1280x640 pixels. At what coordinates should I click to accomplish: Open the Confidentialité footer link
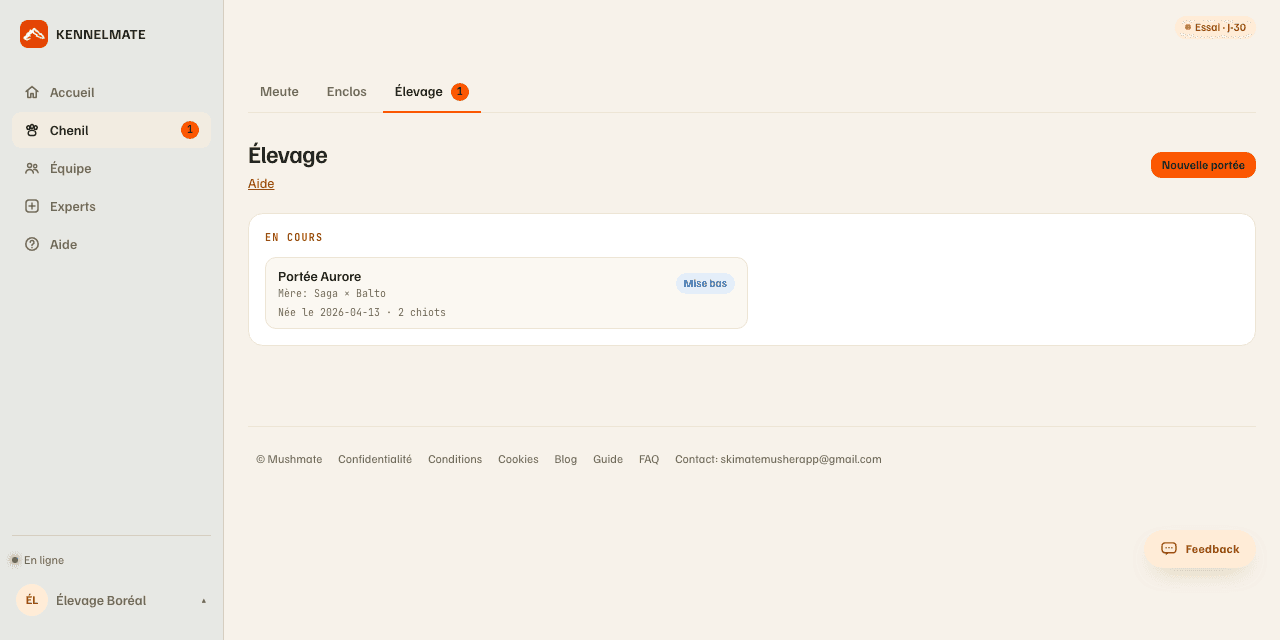tap(375, 459)
